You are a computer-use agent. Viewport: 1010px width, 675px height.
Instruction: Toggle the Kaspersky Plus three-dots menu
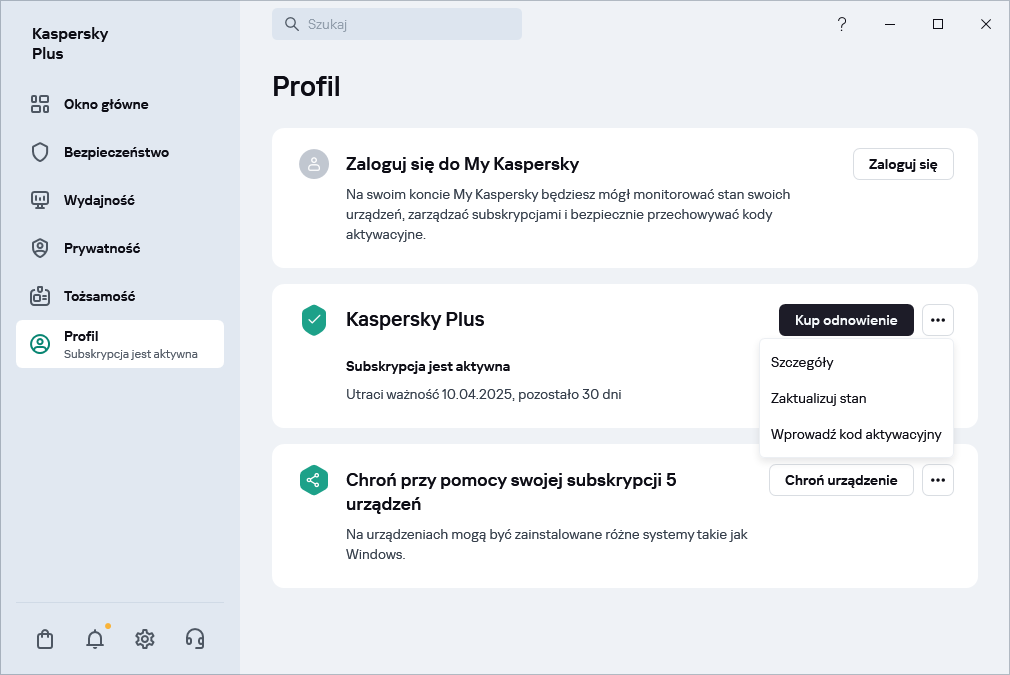937,320
